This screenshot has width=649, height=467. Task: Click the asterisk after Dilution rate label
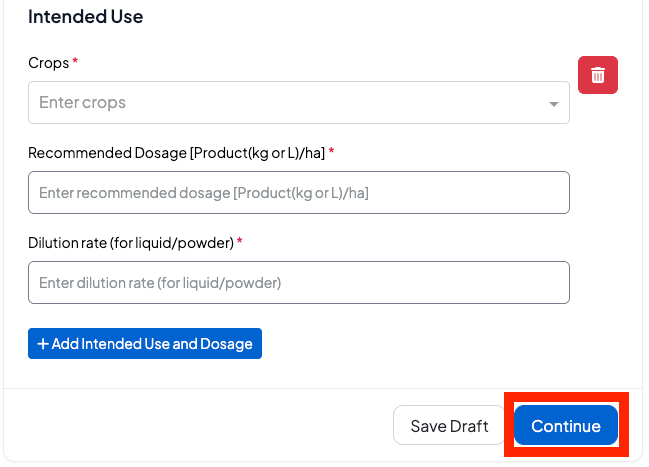pos(240,242)
